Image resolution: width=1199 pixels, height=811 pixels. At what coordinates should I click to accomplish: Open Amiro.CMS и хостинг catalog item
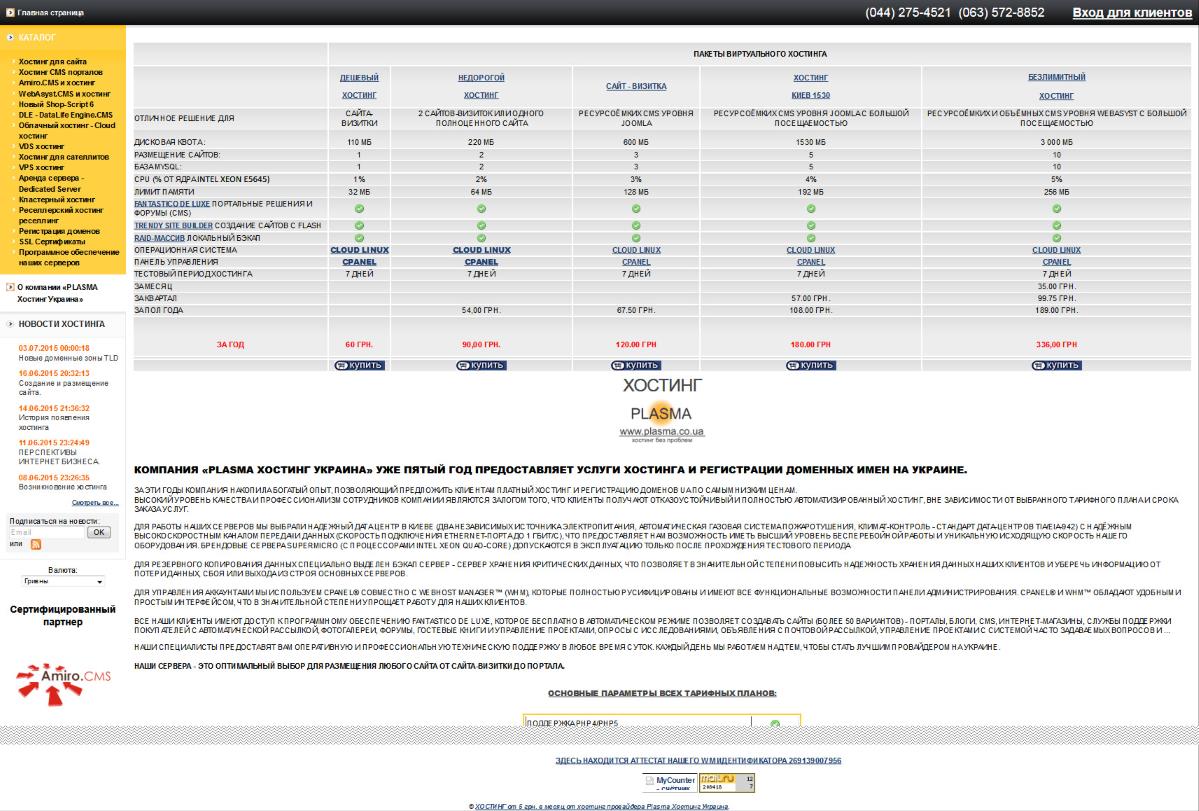57,83
